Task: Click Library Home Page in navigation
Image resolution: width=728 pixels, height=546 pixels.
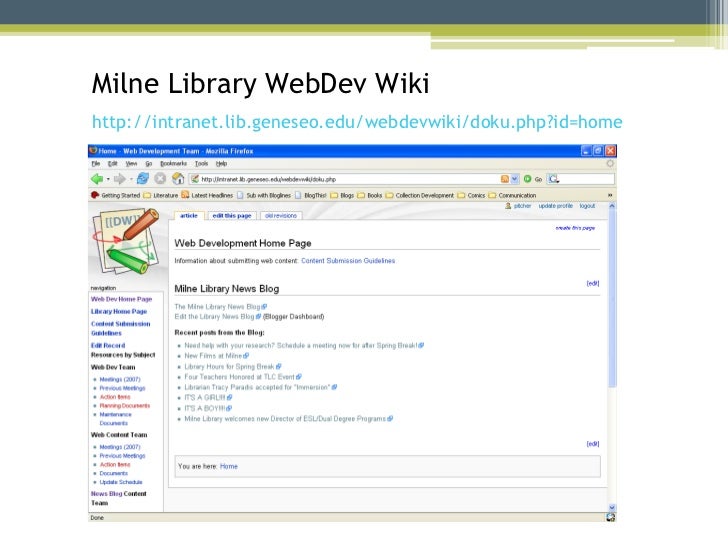Action: (x=119, y=311)
